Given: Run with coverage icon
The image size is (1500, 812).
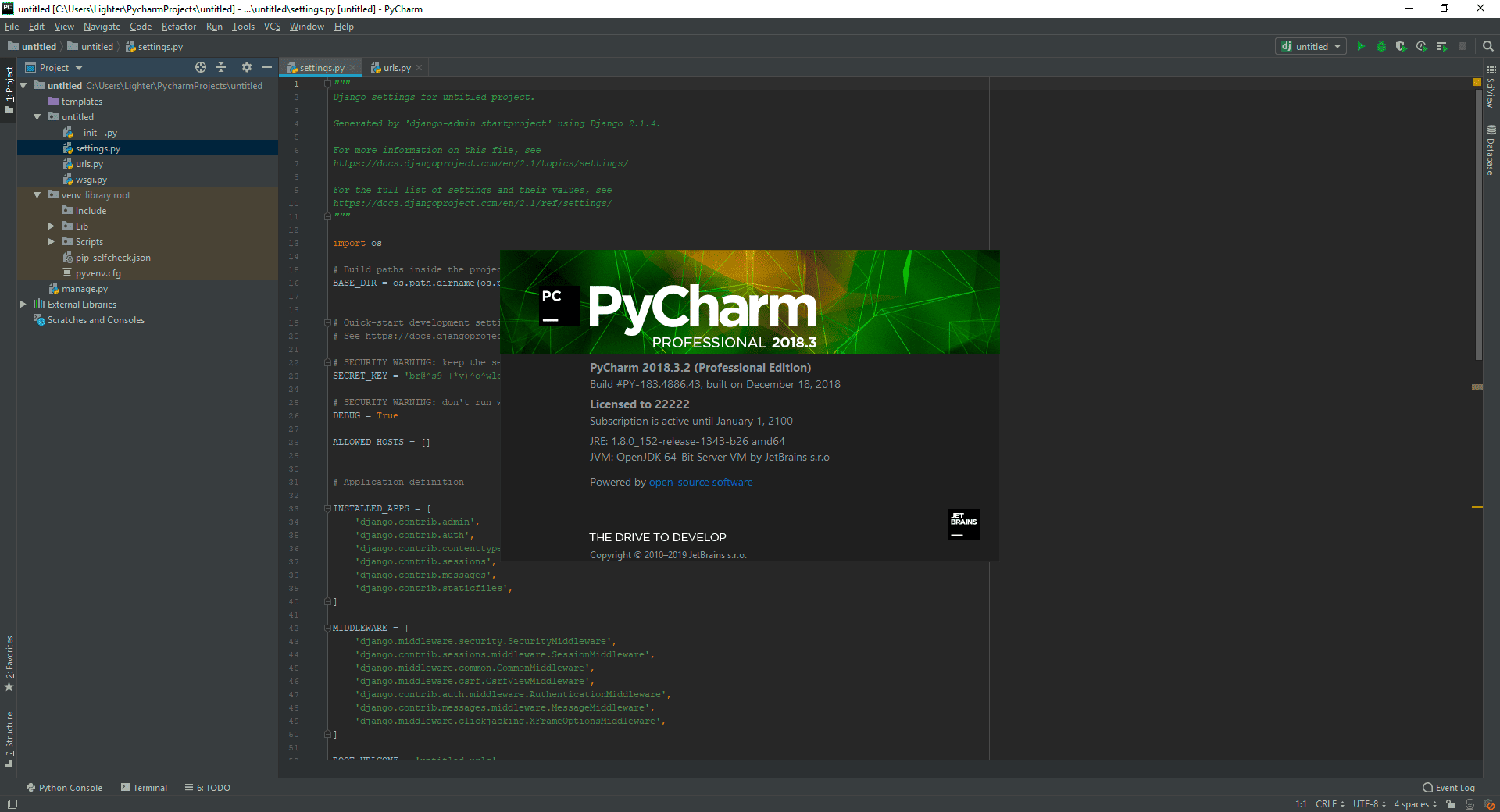Looking at the screenshot, I should (x=1402, y=47).
